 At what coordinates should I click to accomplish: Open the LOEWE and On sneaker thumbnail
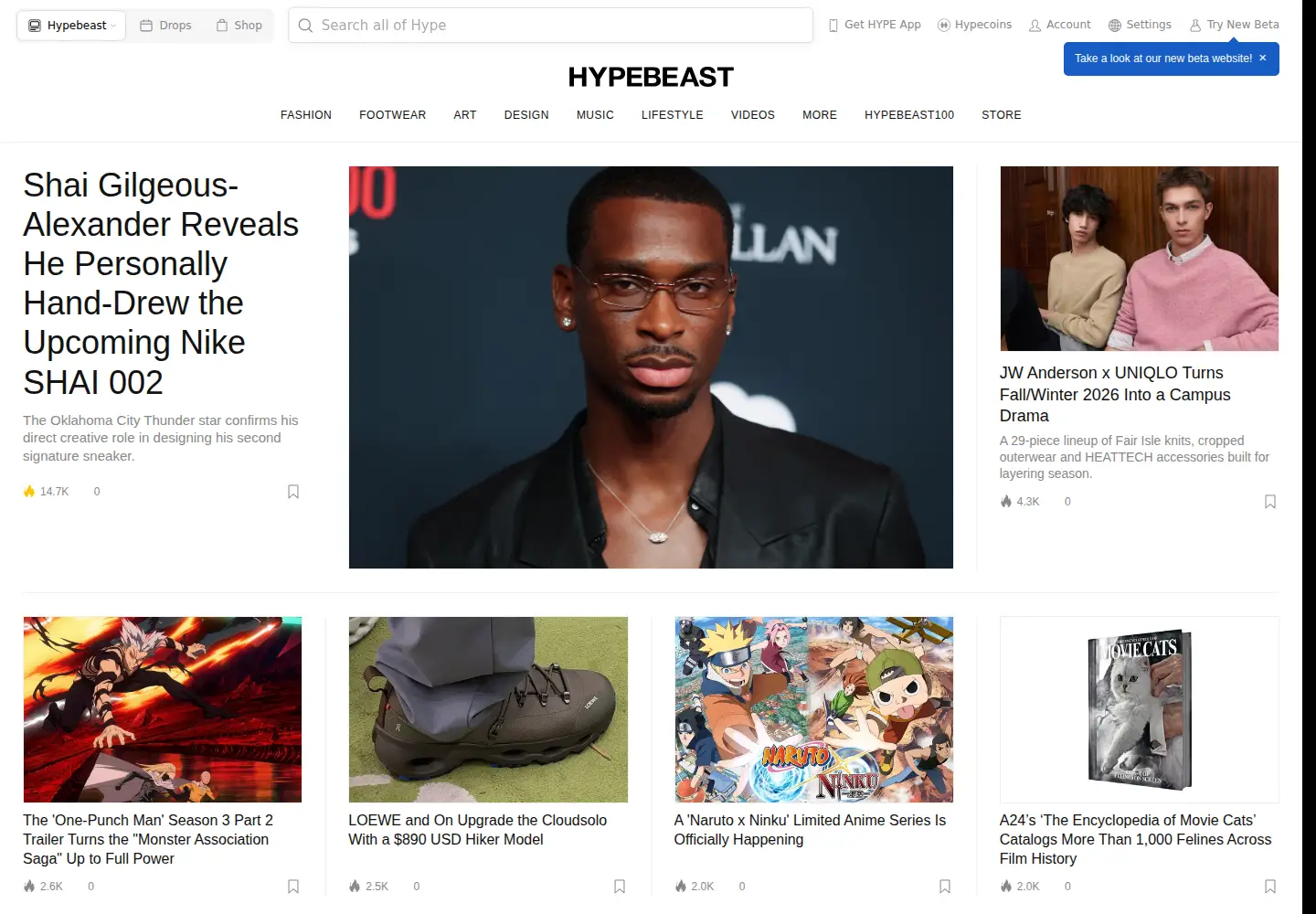pyautogui.click(x=488, y=709)
